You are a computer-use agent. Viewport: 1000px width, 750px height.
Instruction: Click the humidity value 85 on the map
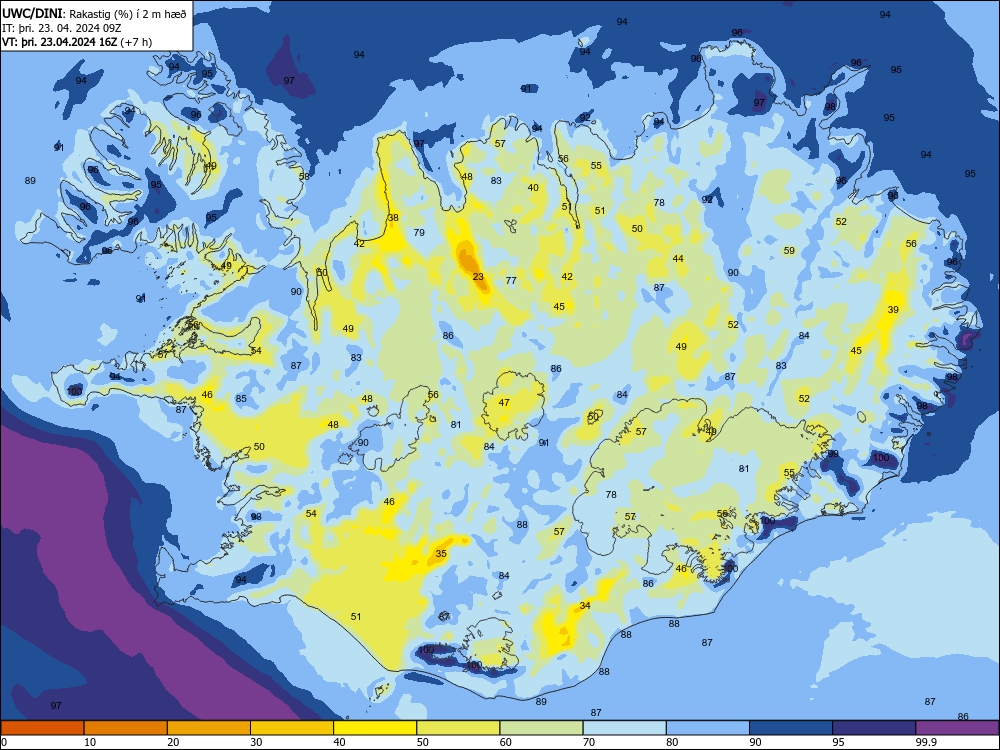tap(241, 399)
